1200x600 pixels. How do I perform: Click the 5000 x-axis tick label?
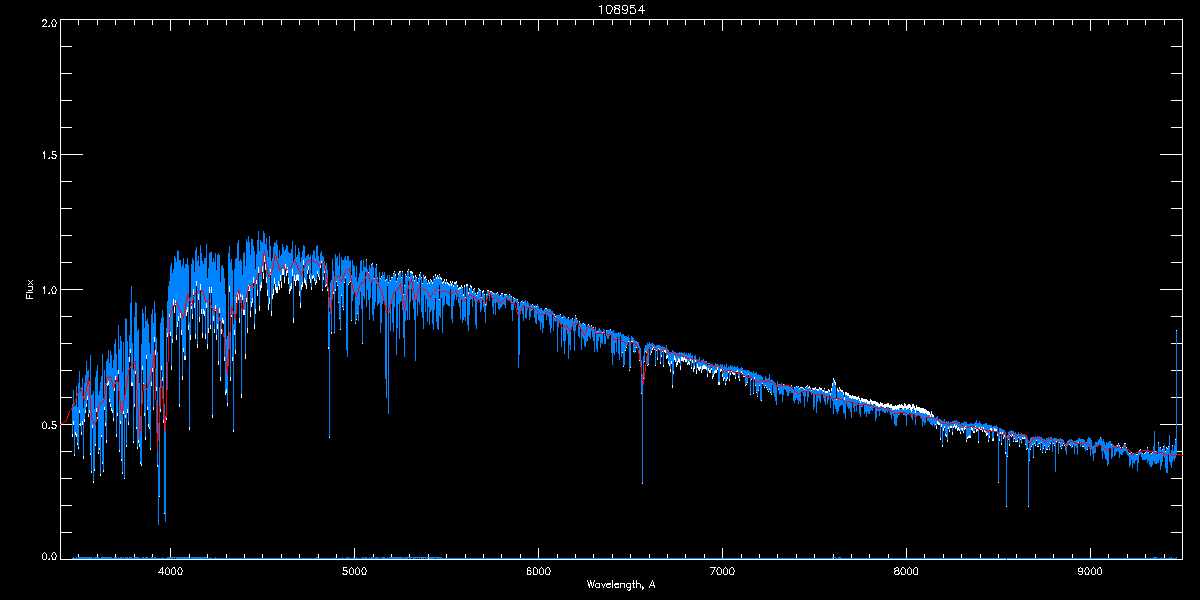click(x=354, y=572)
